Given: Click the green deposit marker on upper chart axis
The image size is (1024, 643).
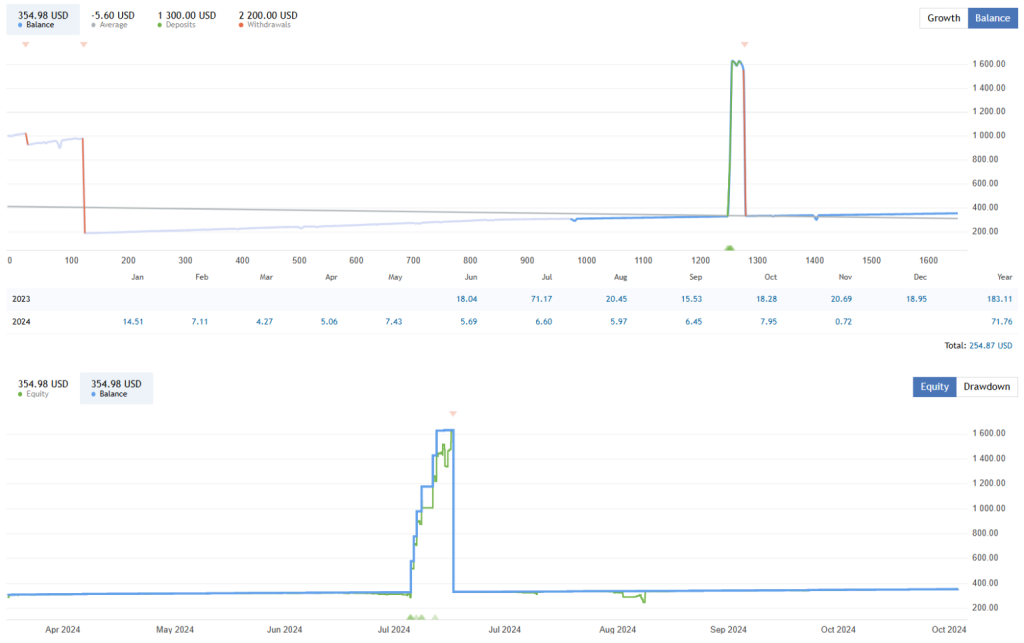Looking at the screenshot, I should click(x=729, y=247).
